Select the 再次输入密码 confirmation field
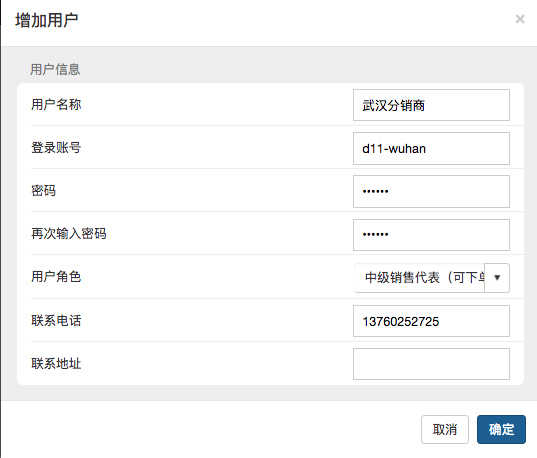The height and width of the screenshot is (458, 537). tap(431, 235)
